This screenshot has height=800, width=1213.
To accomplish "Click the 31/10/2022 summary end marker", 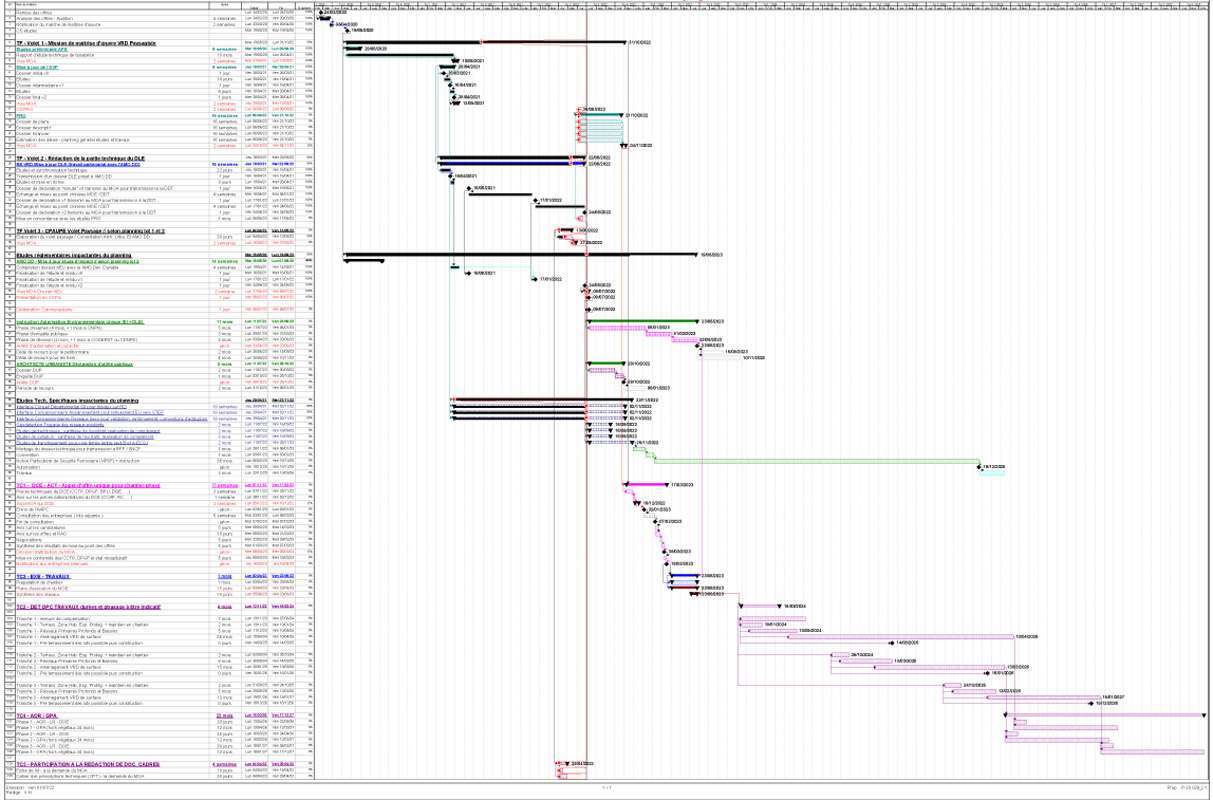I will click(625, 42).
